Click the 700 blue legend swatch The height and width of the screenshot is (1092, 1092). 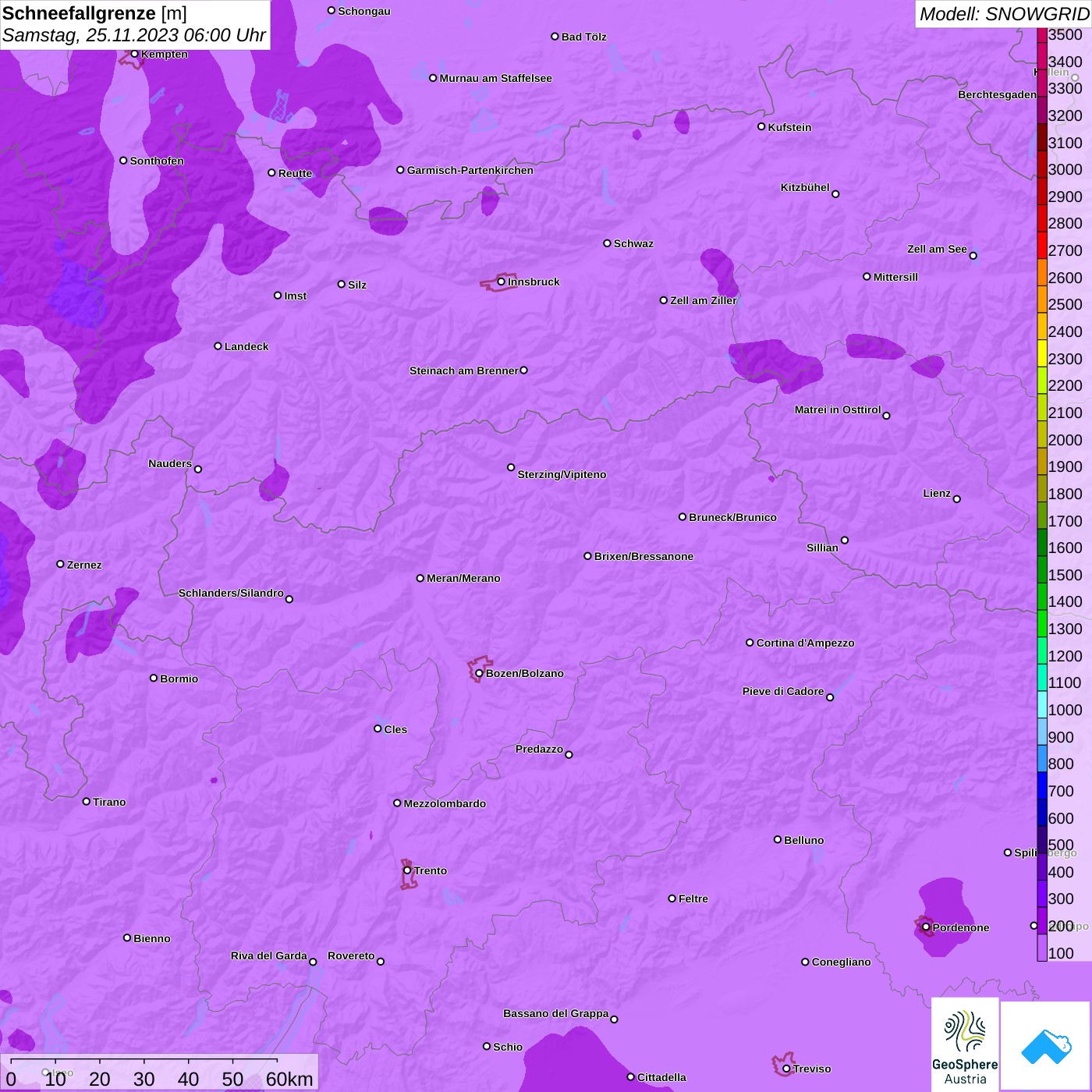click(1042, 785)
